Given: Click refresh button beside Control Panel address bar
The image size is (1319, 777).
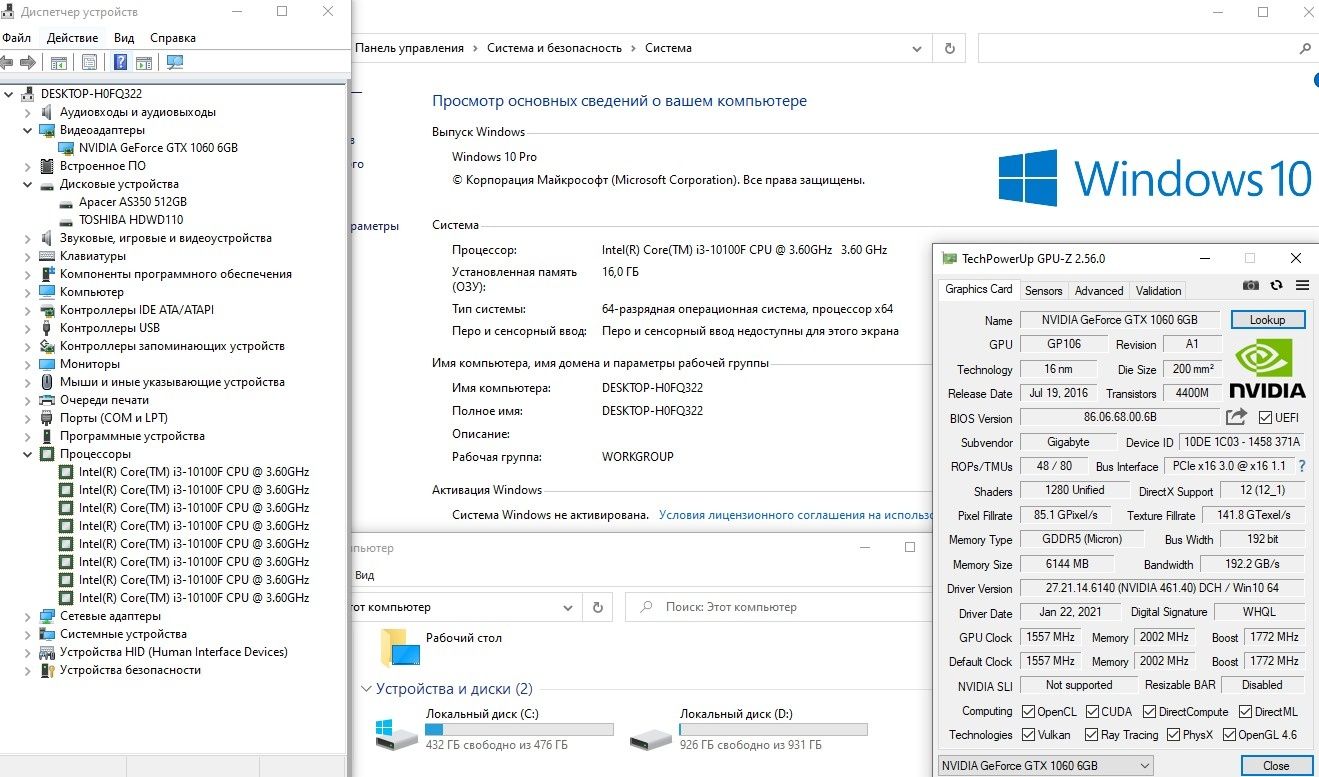Looking at the screenshot, I should click(x=949, y=48).
